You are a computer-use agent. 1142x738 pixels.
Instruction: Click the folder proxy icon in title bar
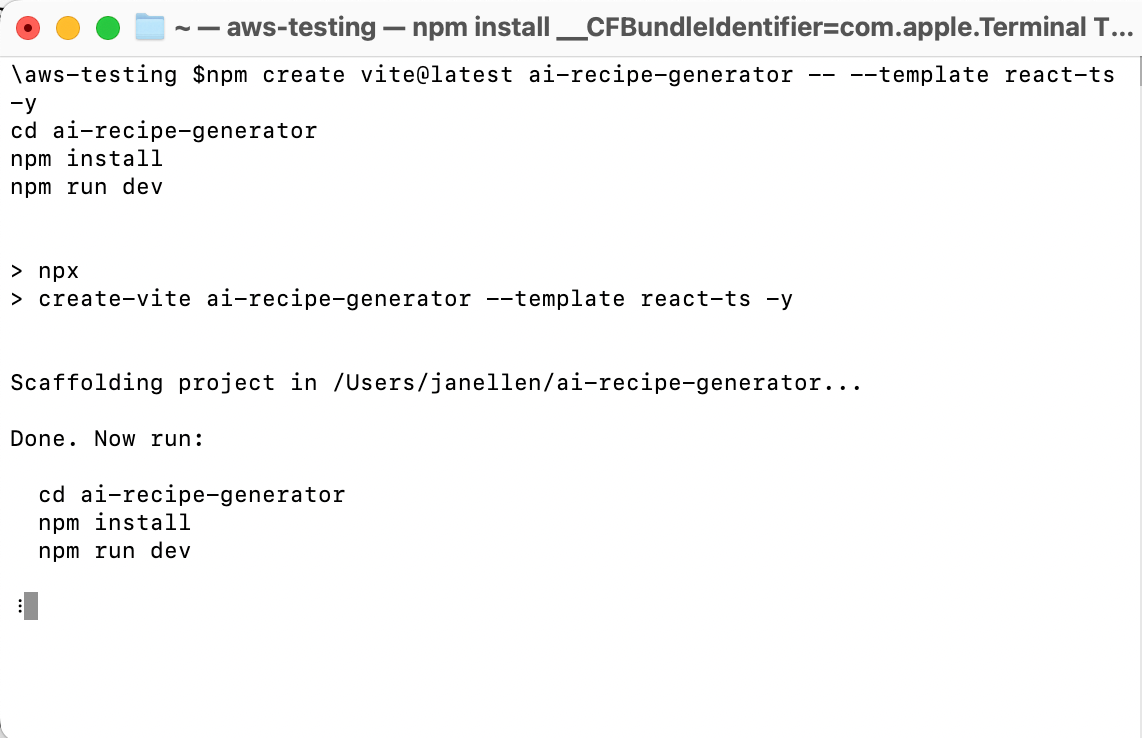click(x=150, y=28)
